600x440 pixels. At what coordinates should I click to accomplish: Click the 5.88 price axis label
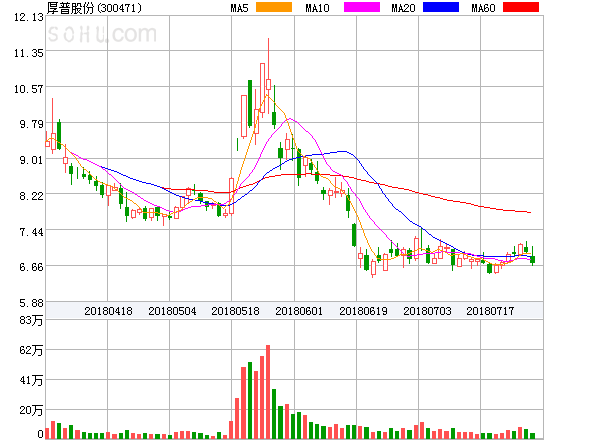coord(31,303)
